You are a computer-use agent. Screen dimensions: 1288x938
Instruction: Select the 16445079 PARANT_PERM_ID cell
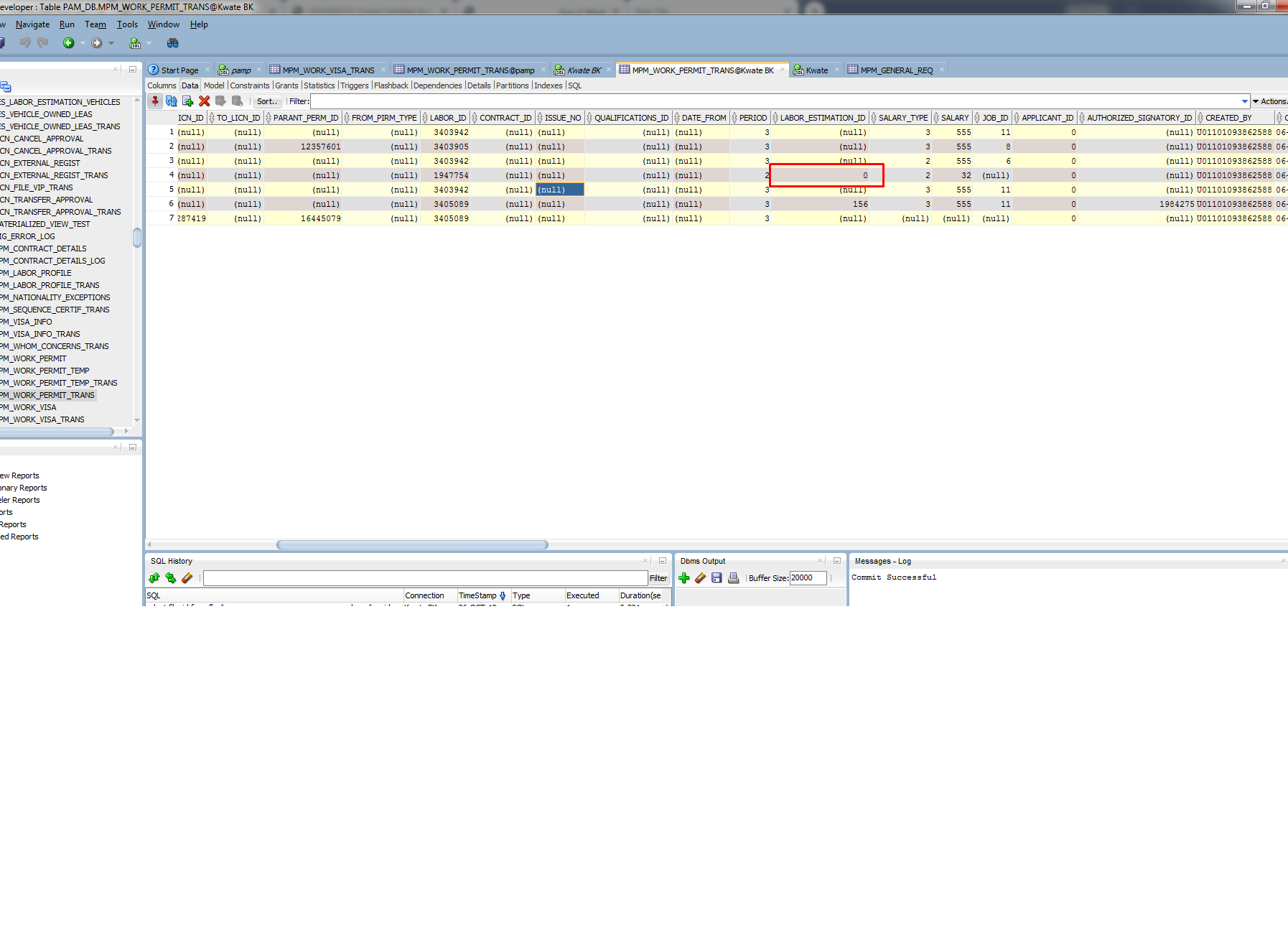(304, 218)
